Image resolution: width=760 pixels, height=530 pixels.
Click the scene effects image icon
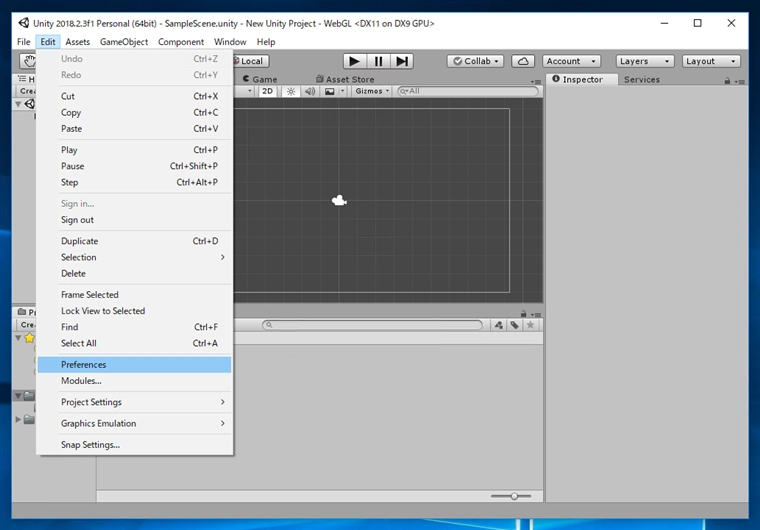click(330, 91)
